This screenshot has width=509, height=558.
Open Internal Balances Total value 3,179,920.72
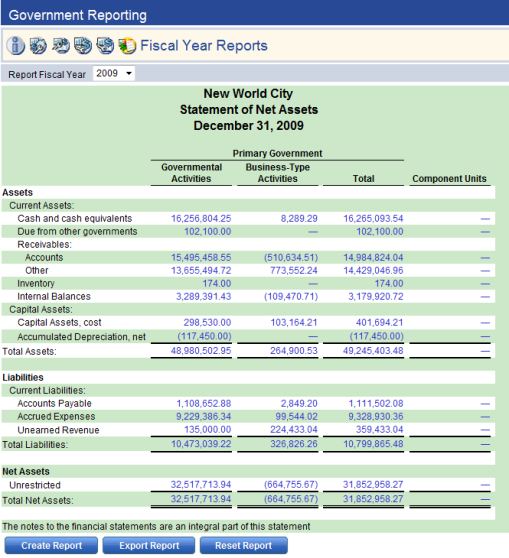click(376, 297)
